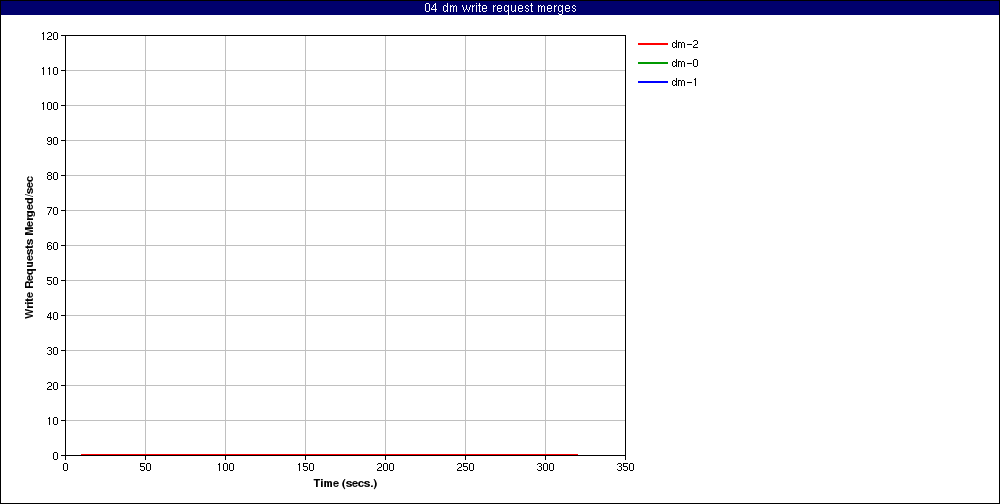
Task: Click the blue dm-1 legend line swatch
Action: tap(652, 82)
